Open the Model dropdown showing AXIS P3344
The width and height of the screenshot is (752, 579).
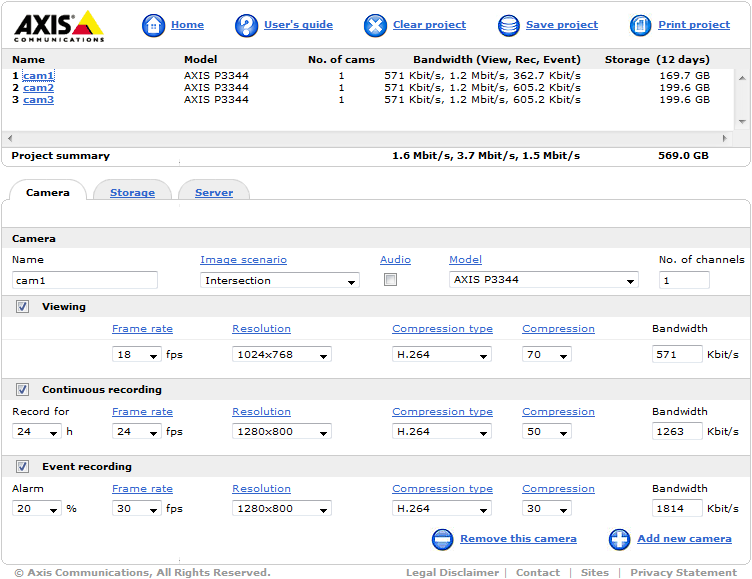click(x=543, y=281)
